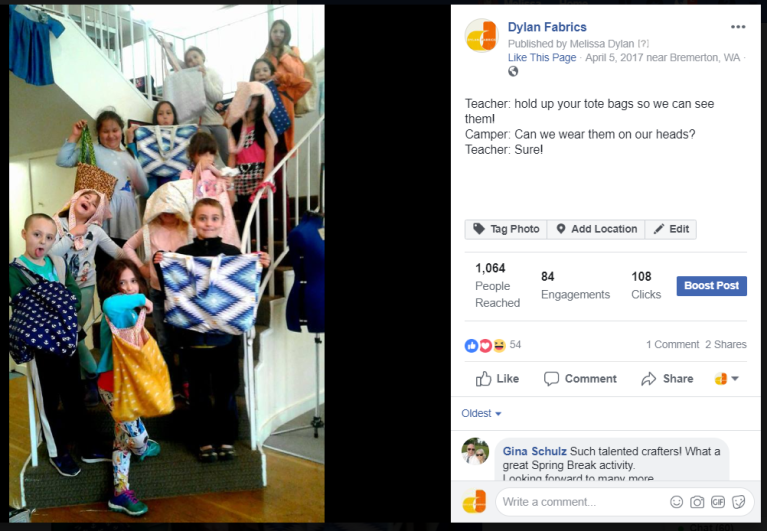The image size is (767, 531).
Task: Click the Write a comment field
Action: click(x=582, y=502)
